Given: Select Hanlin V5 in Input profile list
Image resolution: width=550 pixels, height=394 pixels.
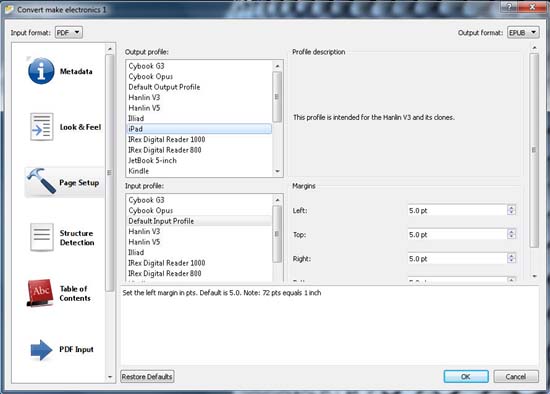Looking at the screenshot, I should [199, 242].
